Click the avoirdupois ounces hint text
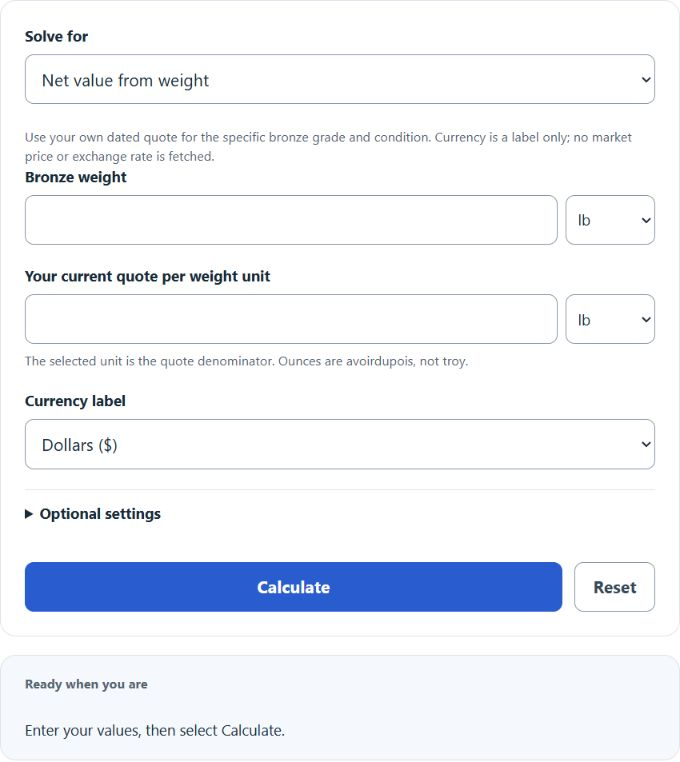Screen dimensions: 680x762 pos(246,362)
